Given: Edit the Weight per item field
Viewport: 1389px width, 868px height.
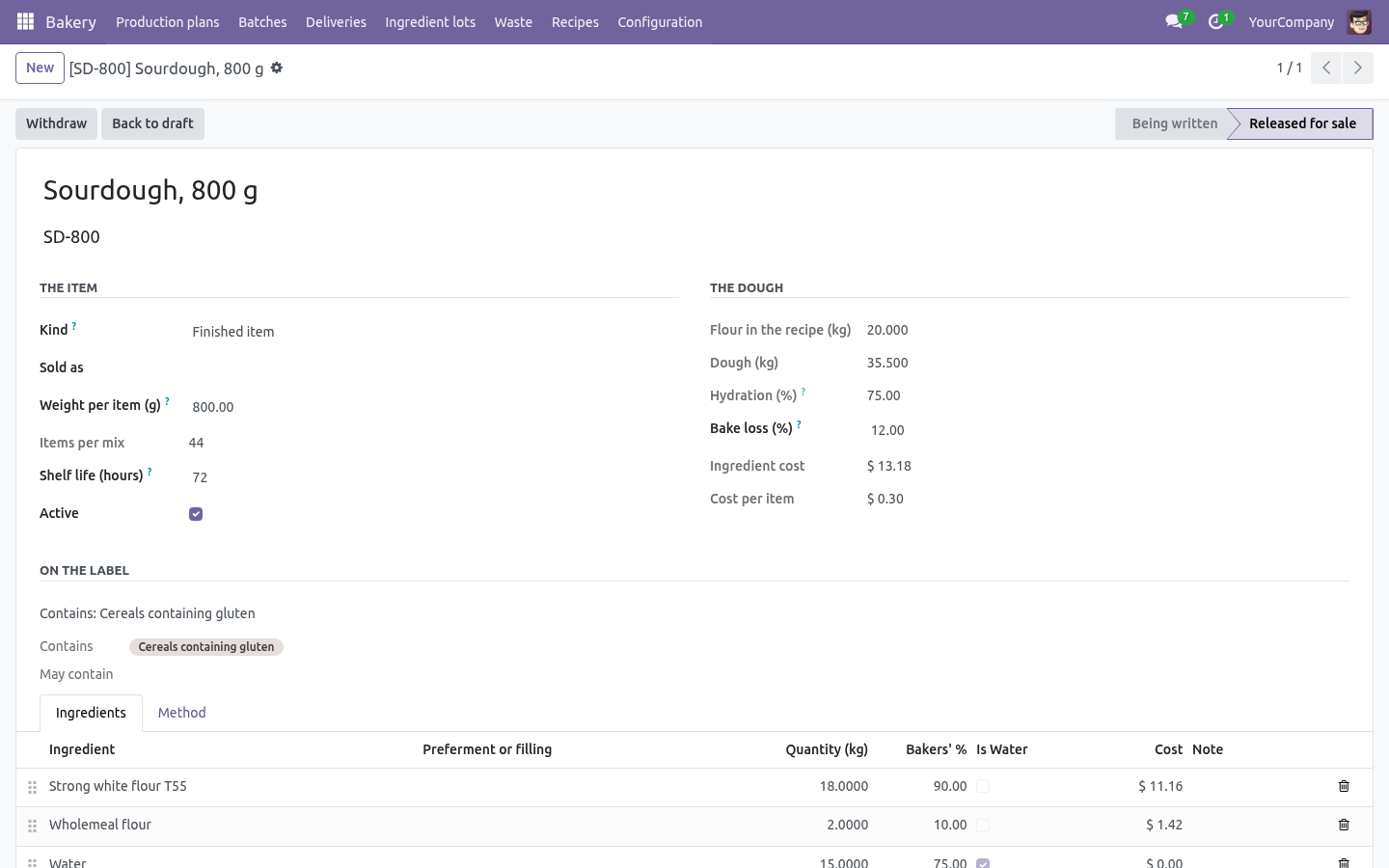Looking at the screenshot, I should [x=432, y=407].
